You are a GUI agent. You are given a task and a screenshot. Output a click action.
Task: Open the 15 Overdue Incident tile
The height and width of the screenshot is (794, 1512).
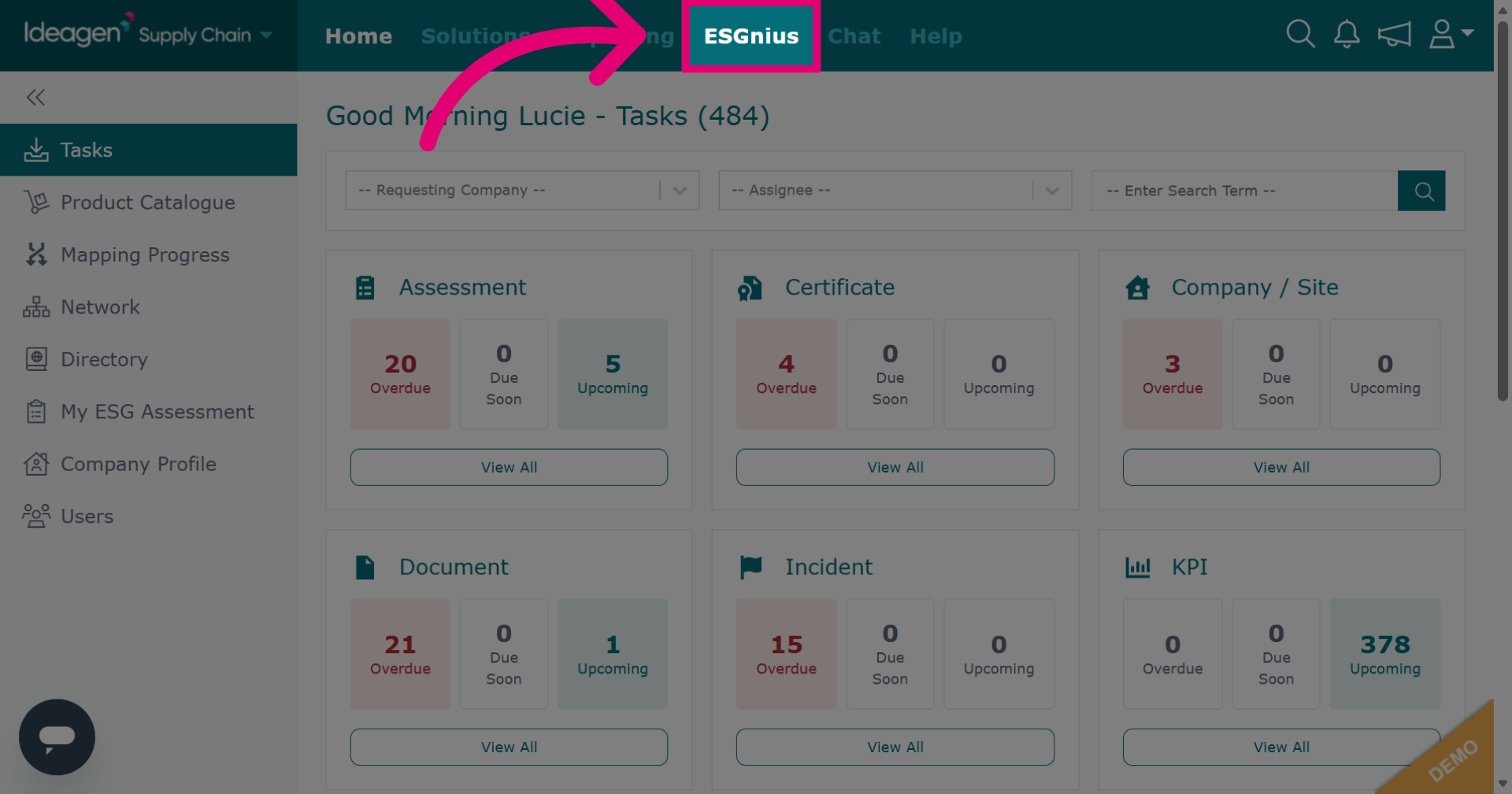point(786,654)
